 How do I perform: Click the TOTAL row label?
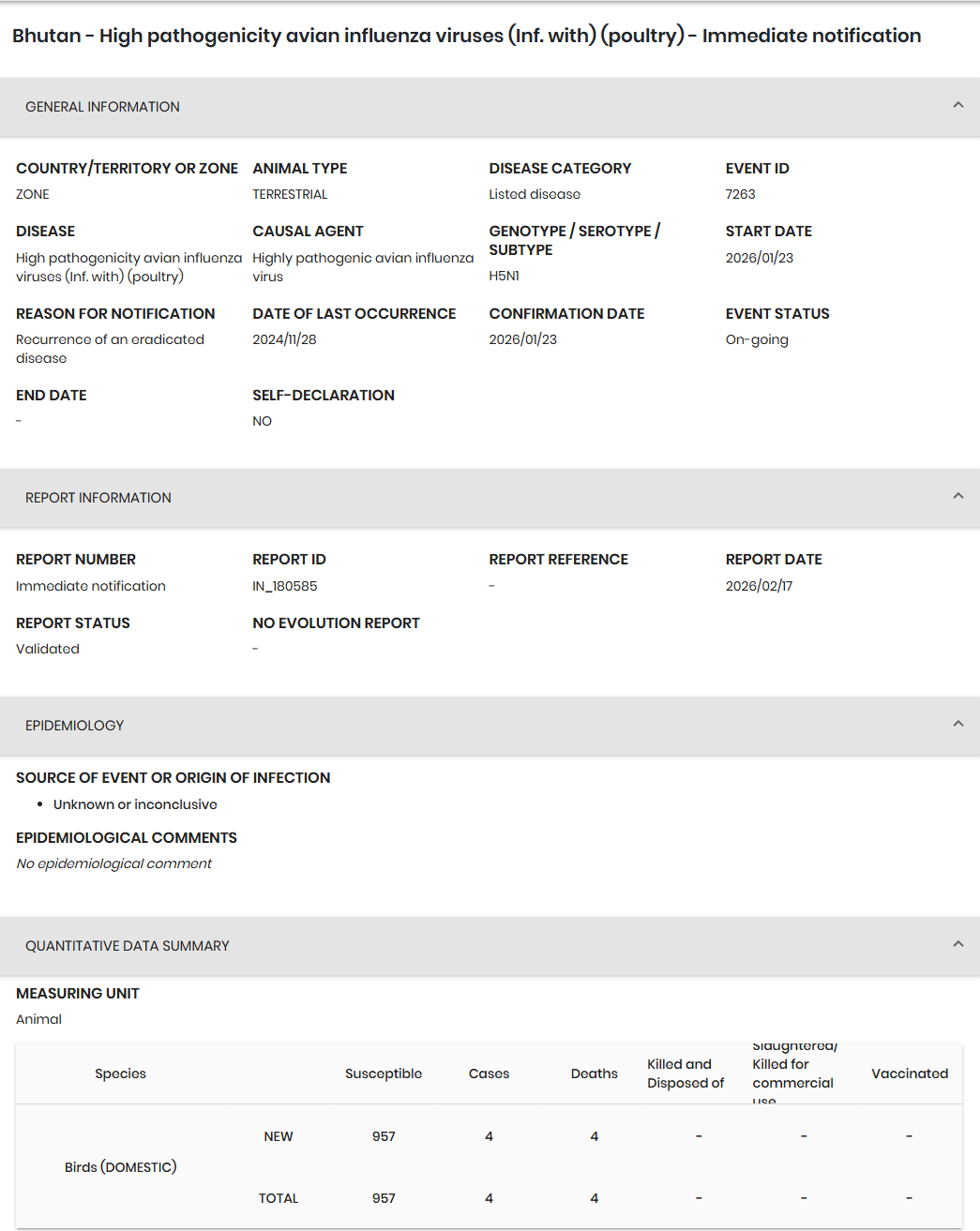click(x=279, y=1198)
